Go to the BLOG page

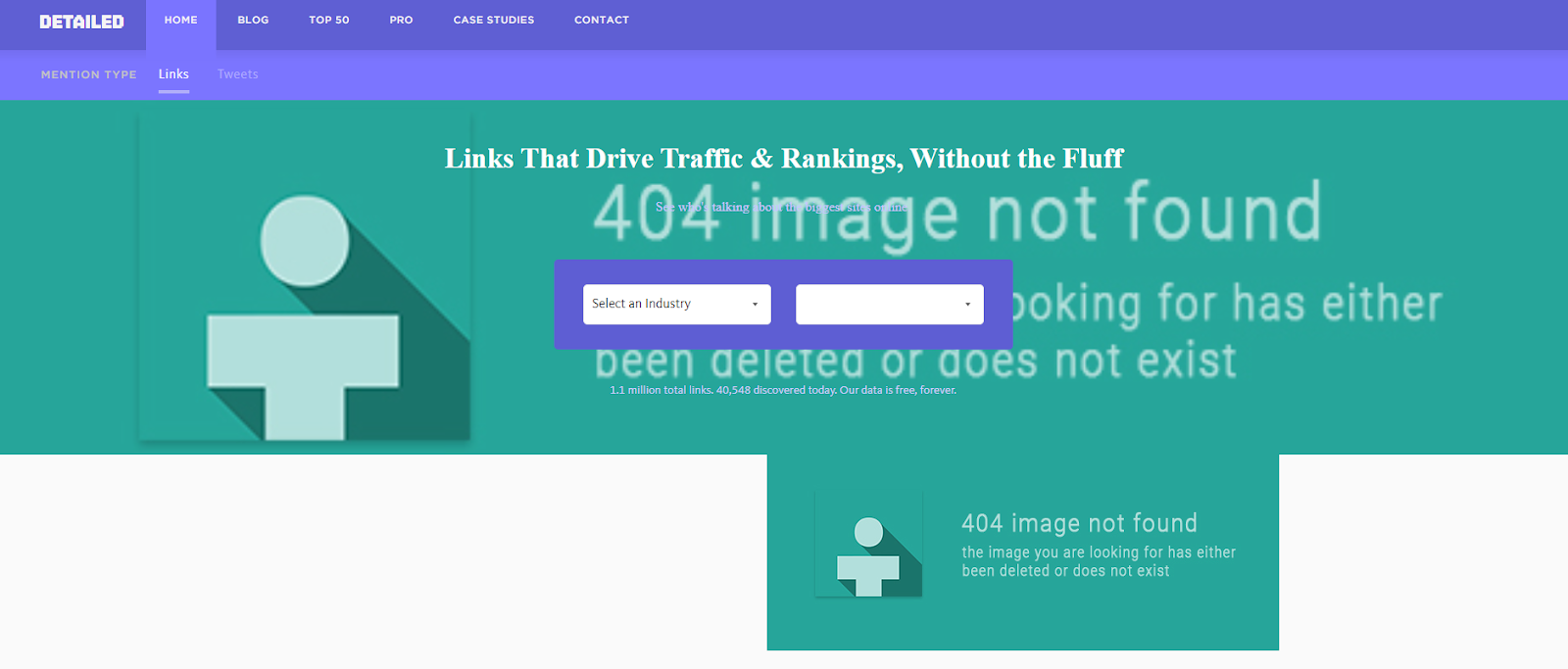(253, 21)
